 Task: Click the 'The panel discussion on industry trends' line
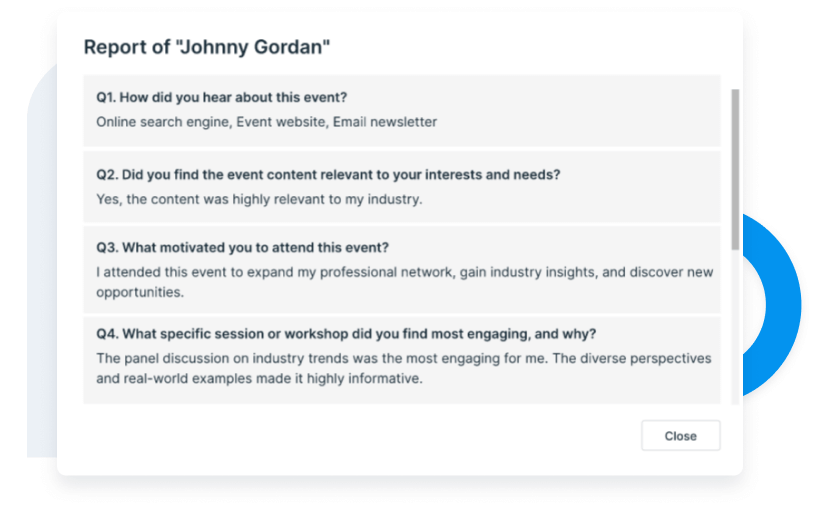[403, 358]
